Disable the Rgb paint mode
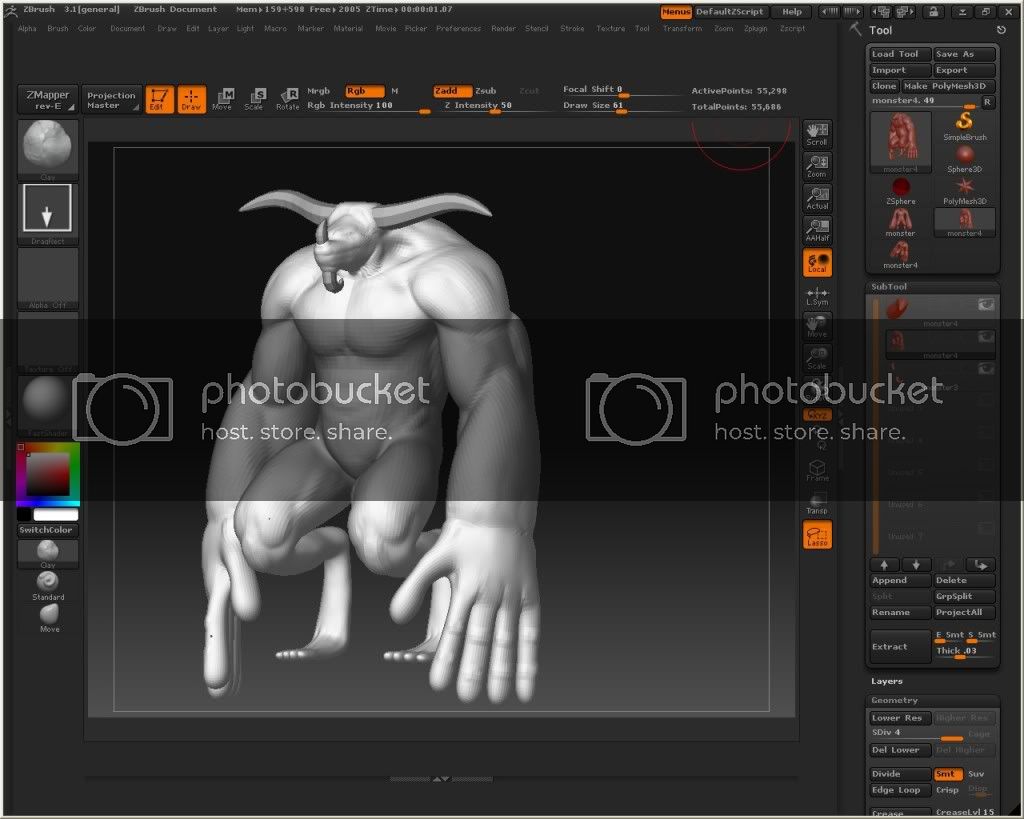Image resolution: width=1024 pixels, height=819 pixels. point(364,91)
